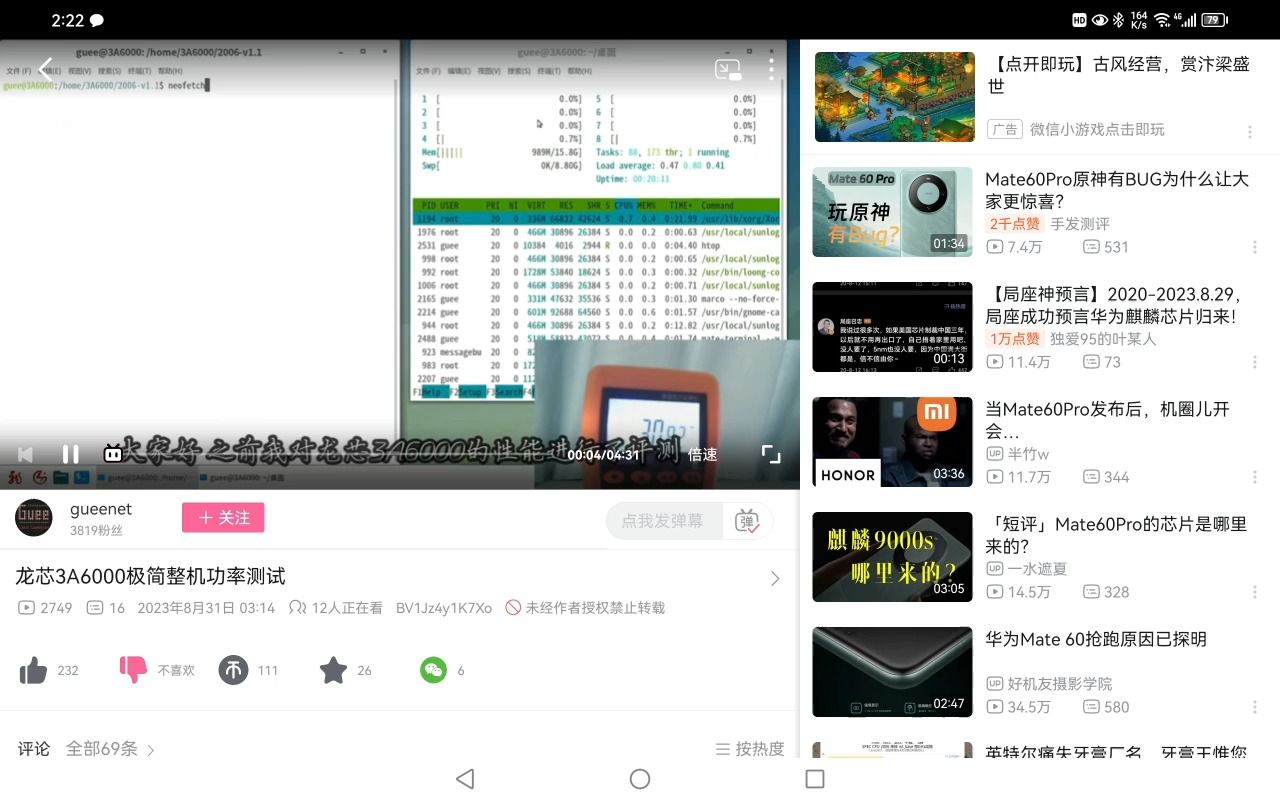The height and width of the screenshot is (800, 1280).
Task: Open Android recent apps square
Action: click(815, 779)
